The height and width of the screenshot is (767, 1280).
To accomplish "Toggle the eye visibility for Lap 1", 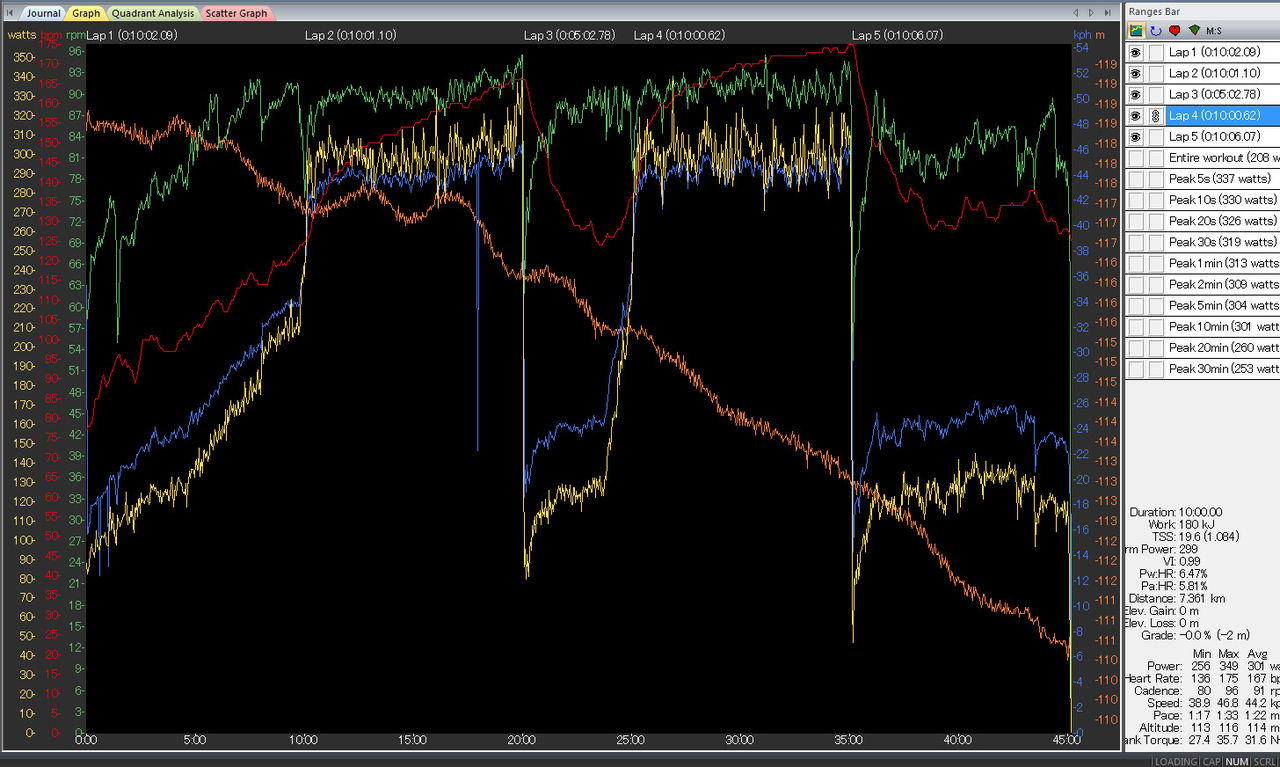I will 1136,52.
